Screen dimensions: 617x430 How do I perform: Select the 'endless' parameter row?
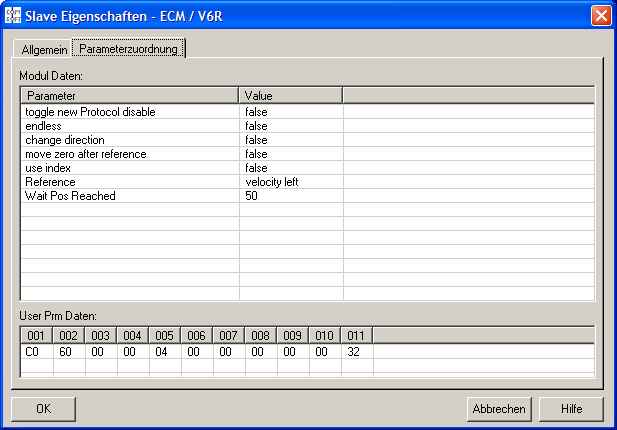coord(308,126)
